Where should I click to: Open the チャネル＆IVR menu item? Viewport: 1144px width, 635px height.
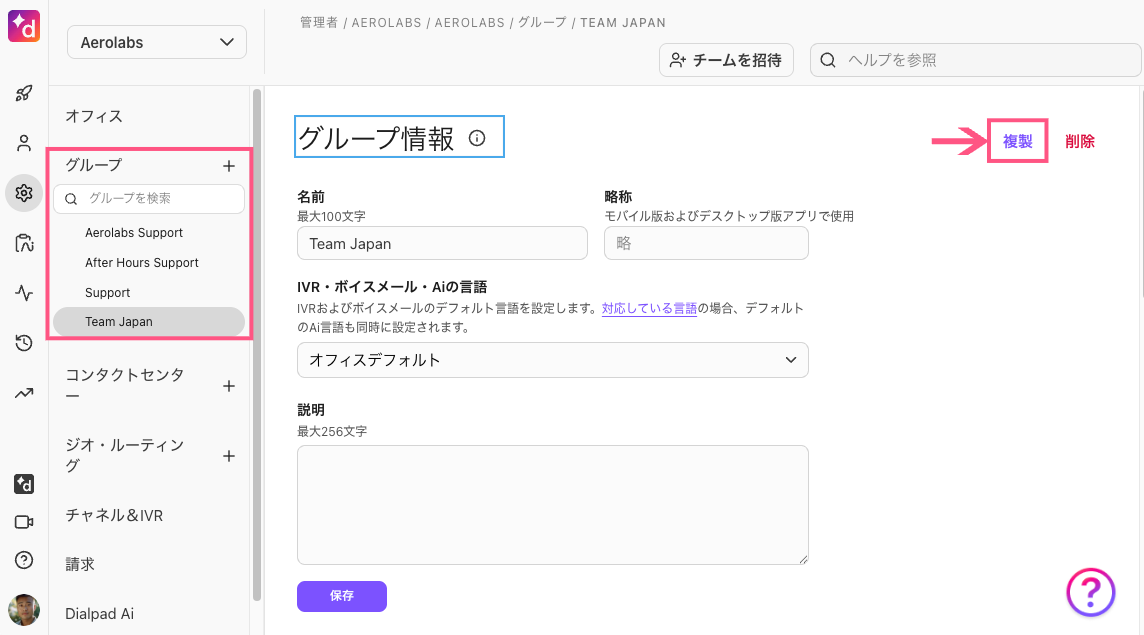pyautogui.click(x=115, y=515)
